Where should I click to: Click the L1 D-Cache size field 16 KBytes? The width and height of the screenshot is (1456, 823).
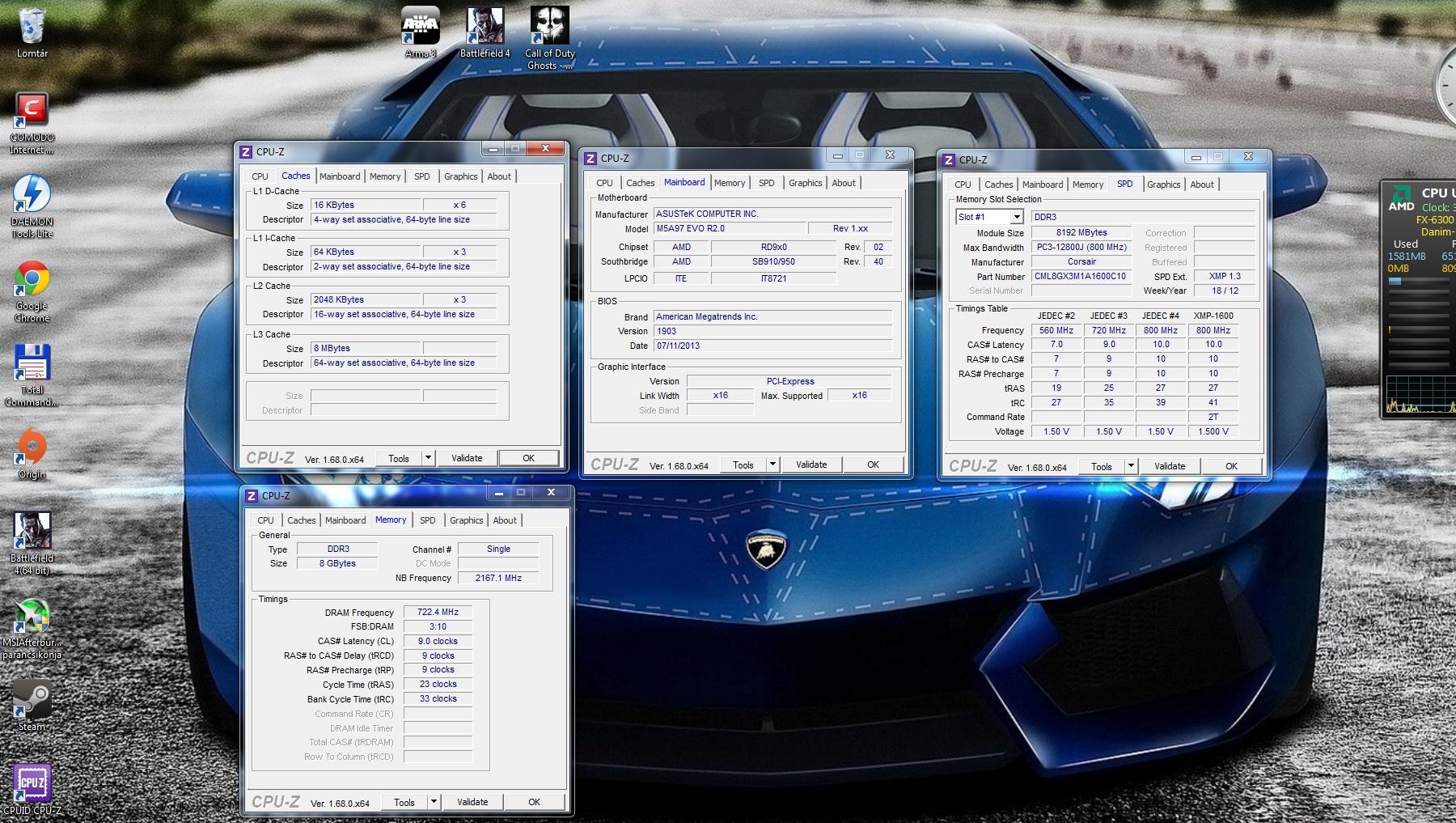(x=366, y=205)
